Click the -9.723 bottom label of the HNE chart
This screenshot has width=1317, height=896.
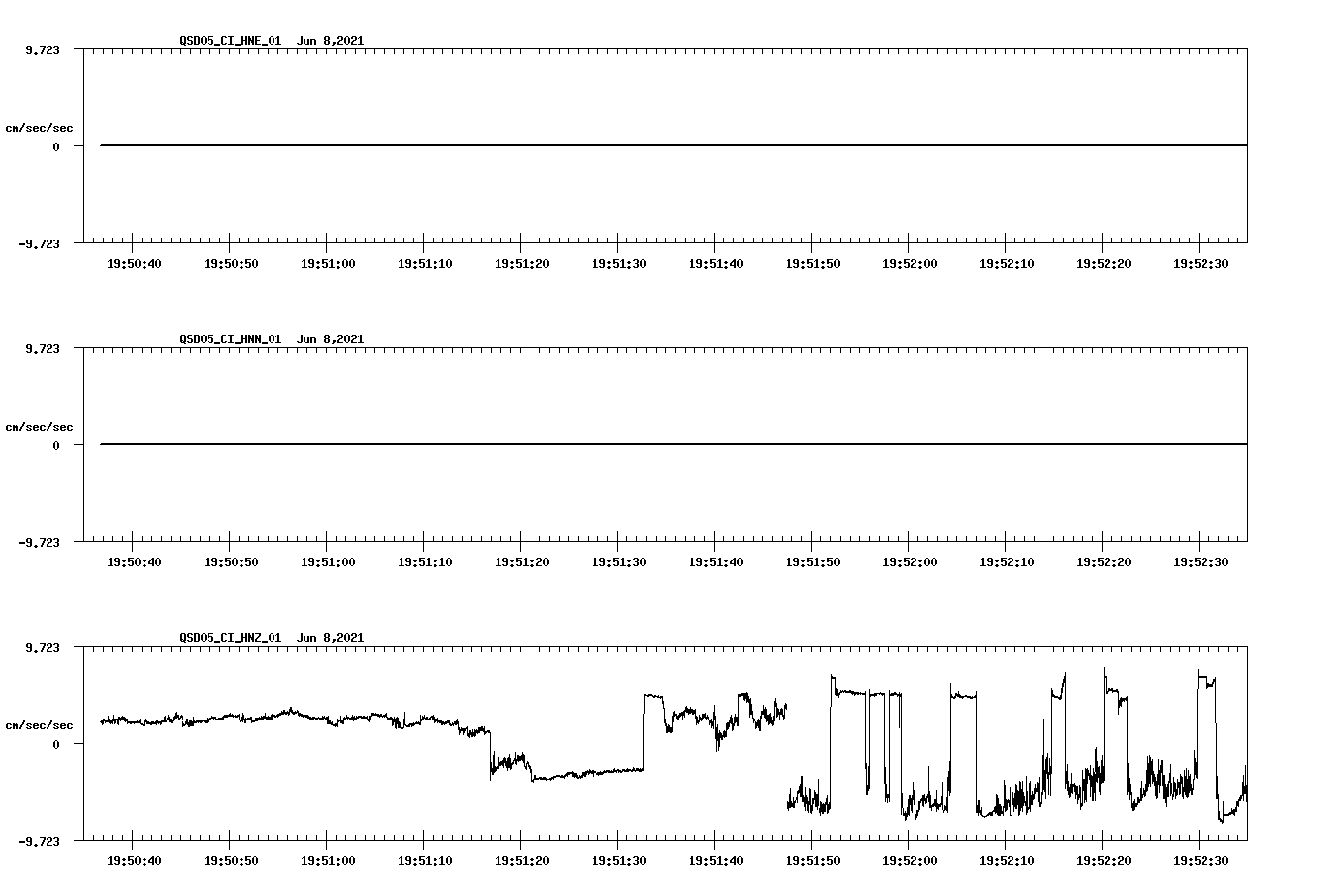click(39, 244)
